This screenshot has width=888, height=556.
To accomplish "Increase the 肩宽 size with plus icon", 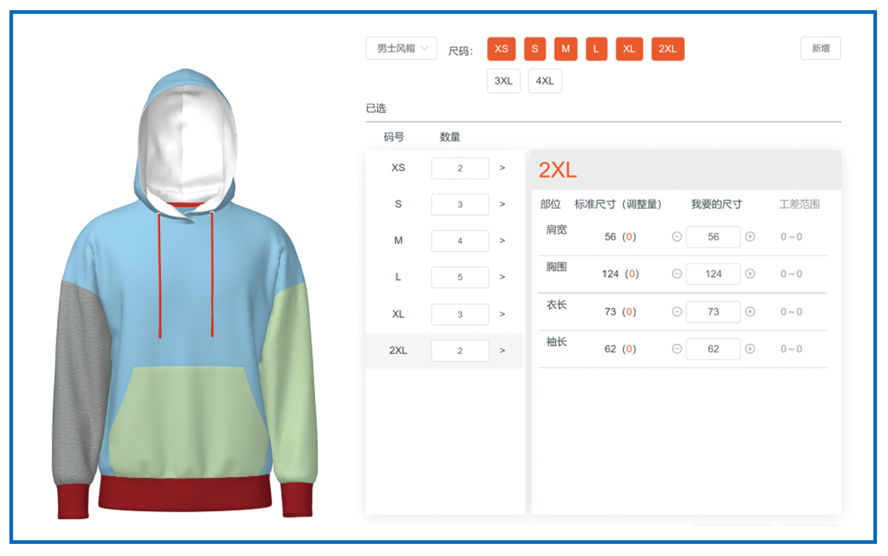I will [x=750, y=237].
